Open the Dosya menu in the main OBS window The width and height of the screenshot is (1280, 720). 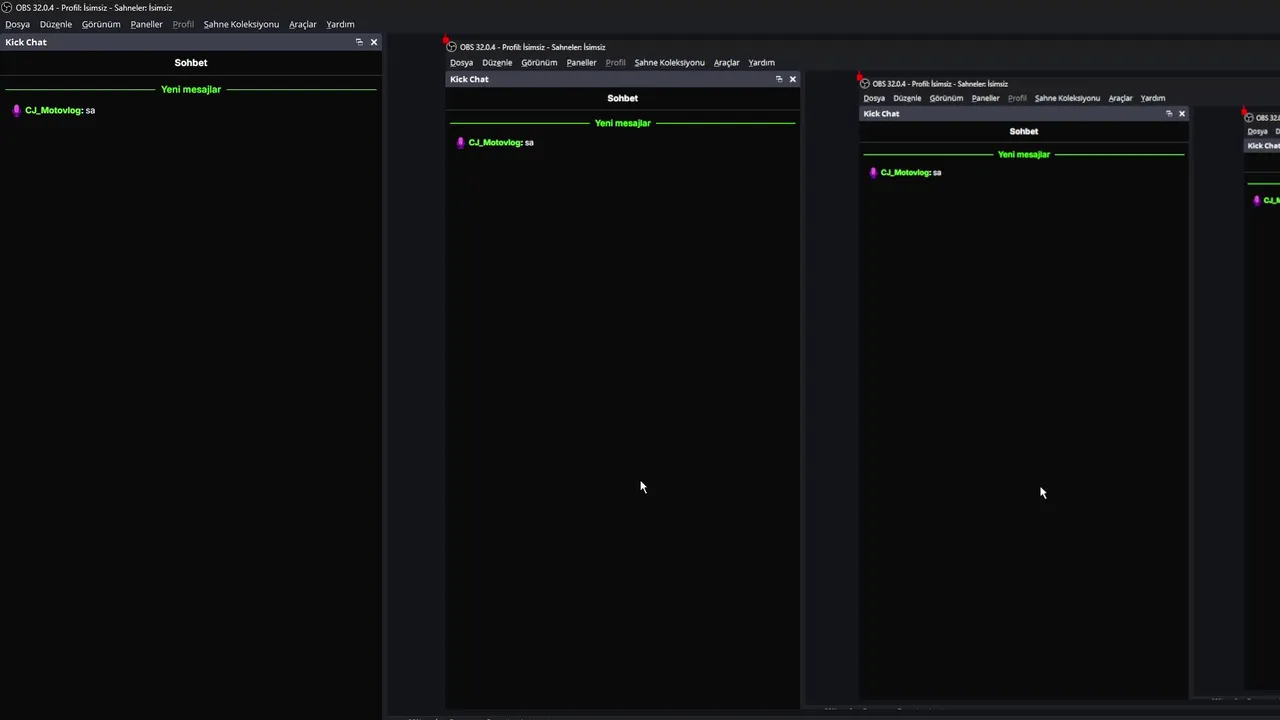[17, 24]
